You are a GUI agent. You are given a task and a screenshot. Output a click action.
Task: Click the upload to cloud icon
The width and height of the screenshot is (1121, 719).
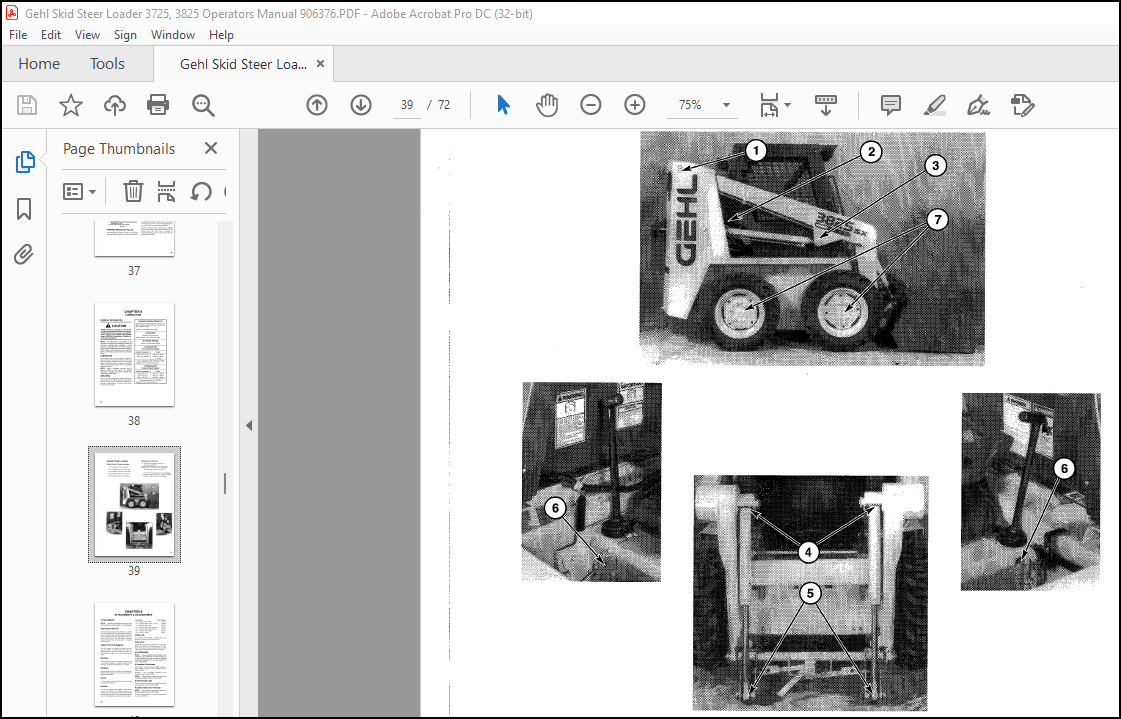114,105
